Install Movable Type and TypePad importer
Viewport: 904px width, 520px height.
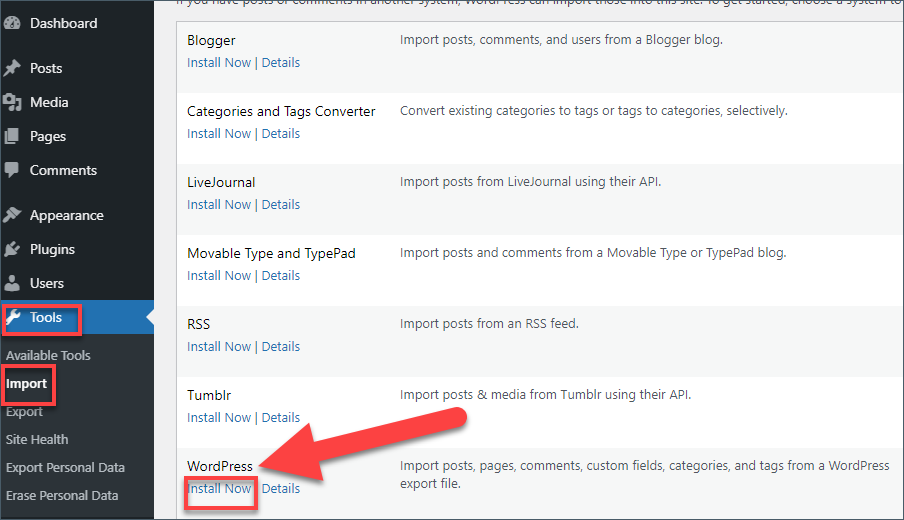point(219,276)
